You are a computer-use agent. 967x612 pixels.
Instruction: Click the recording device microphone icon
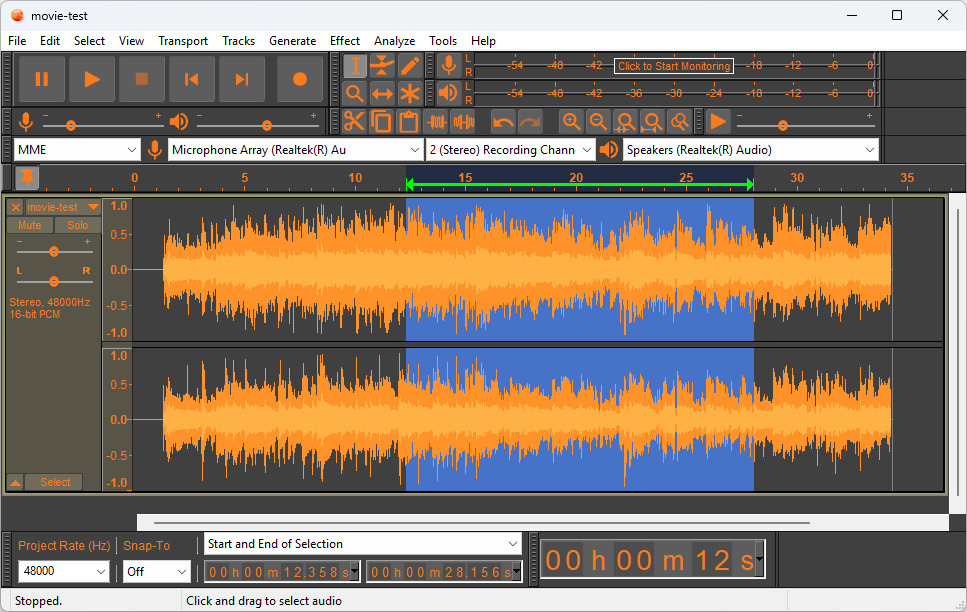155,150
